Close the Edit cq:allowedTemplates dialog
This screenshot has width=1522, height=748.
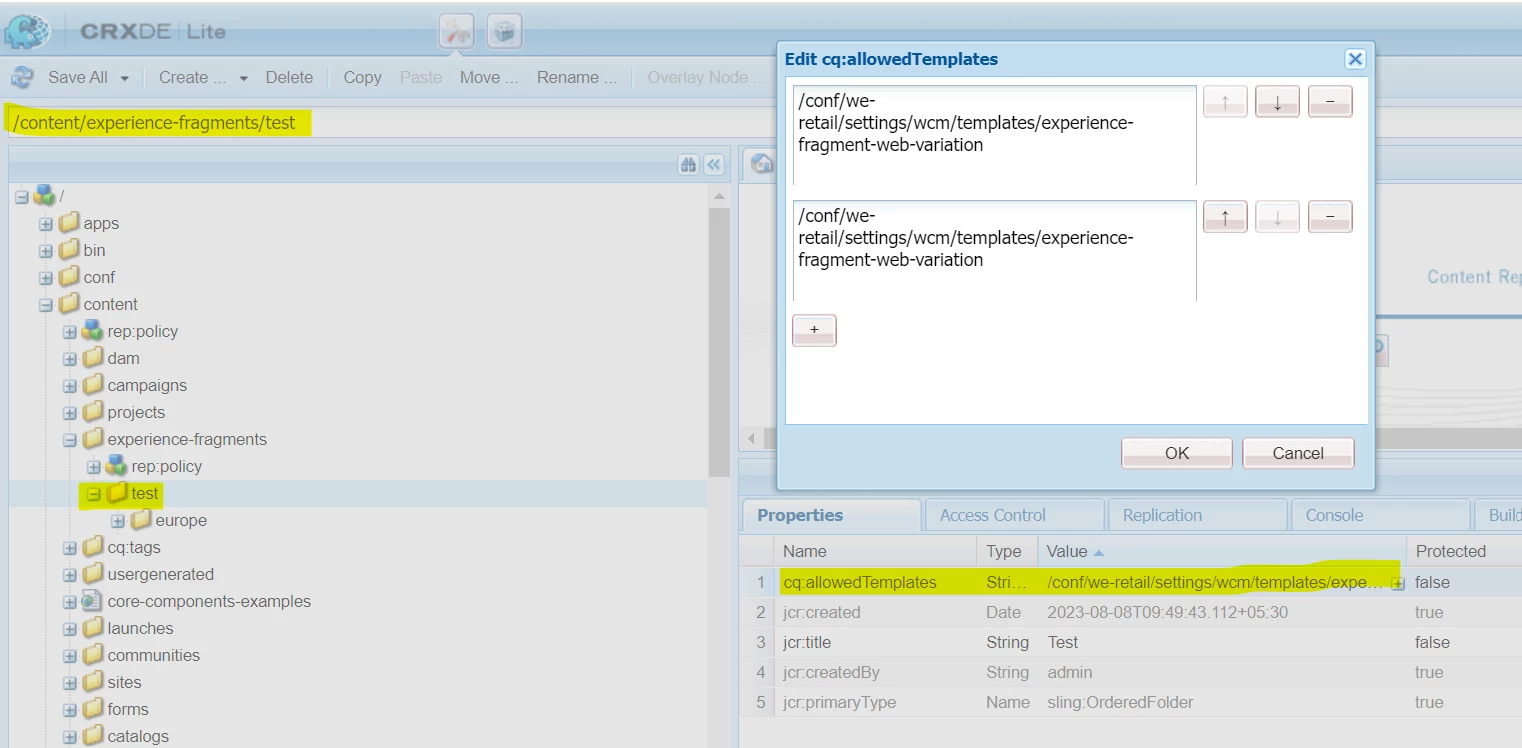coord(1355,59)
